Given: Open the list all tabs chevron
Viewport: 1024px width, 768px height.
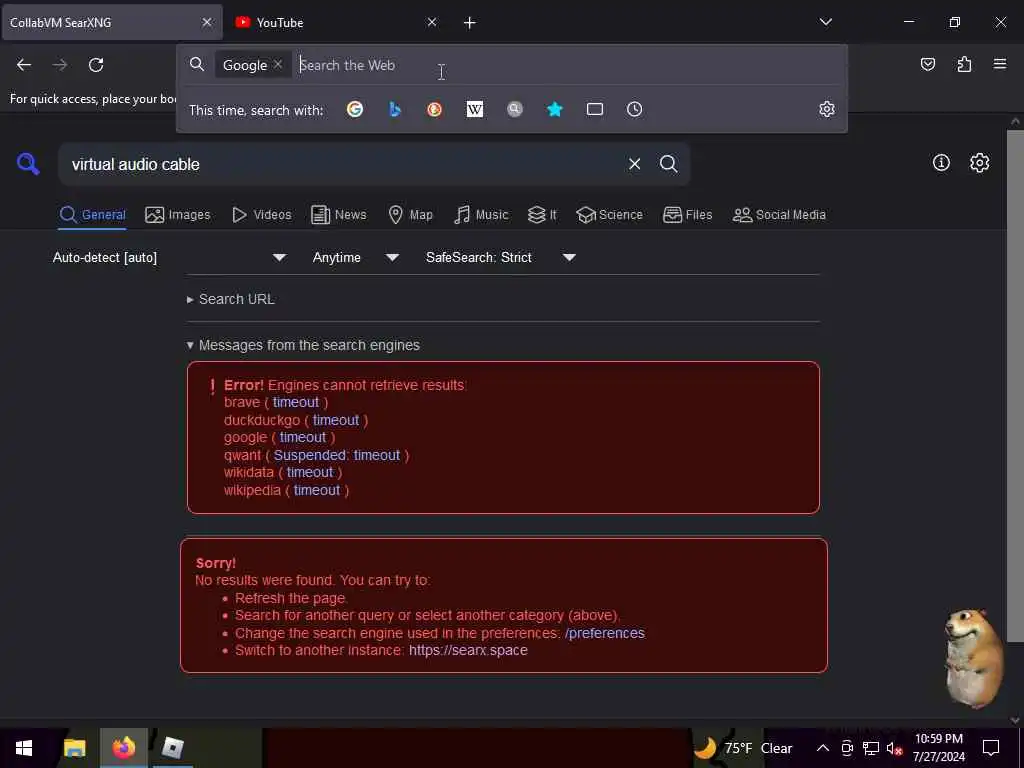Looking at the screenshot, I should [x=825, y=22].
